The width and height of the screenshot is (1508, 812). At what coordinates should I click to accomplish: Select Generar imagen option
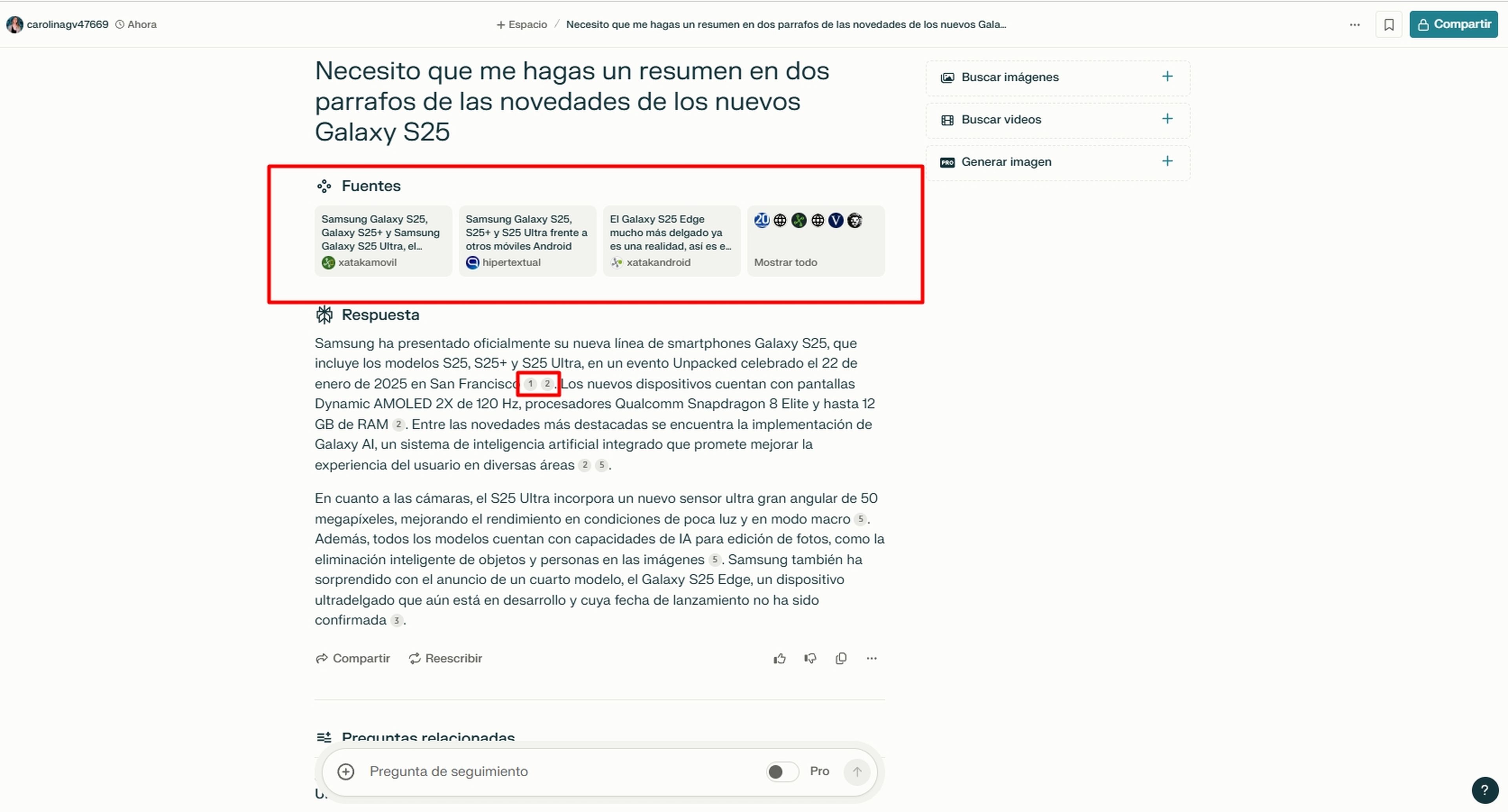click(1058, 162)
